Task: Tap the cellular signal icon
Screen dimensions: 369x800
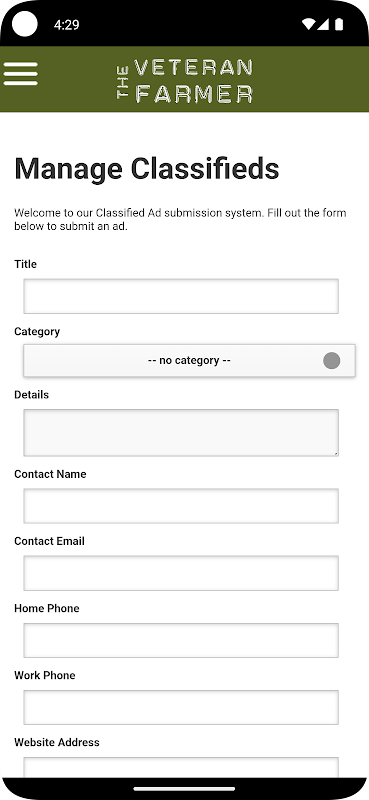Action: [x=323, y=24]
